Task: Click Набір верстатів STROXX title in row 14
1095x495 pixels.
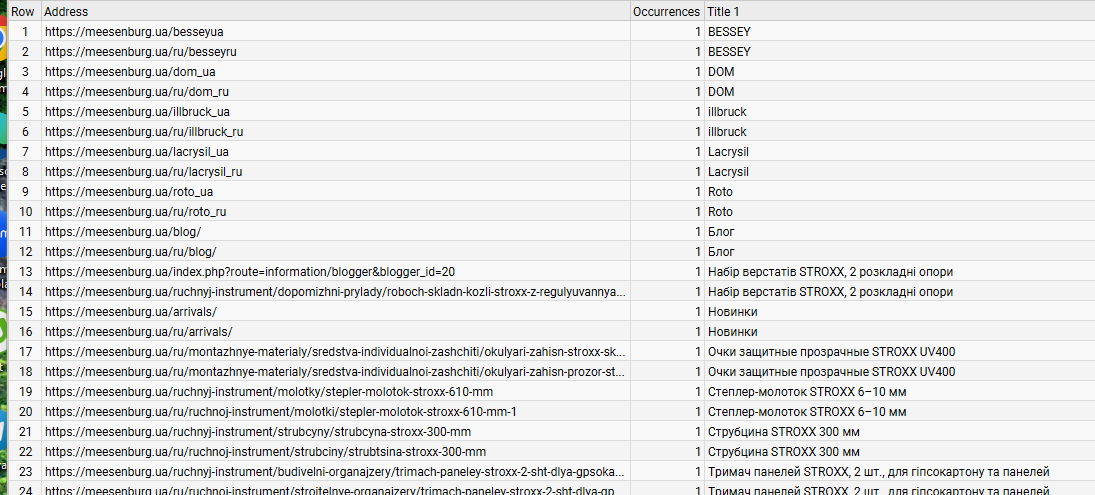Action: point(830,291)
